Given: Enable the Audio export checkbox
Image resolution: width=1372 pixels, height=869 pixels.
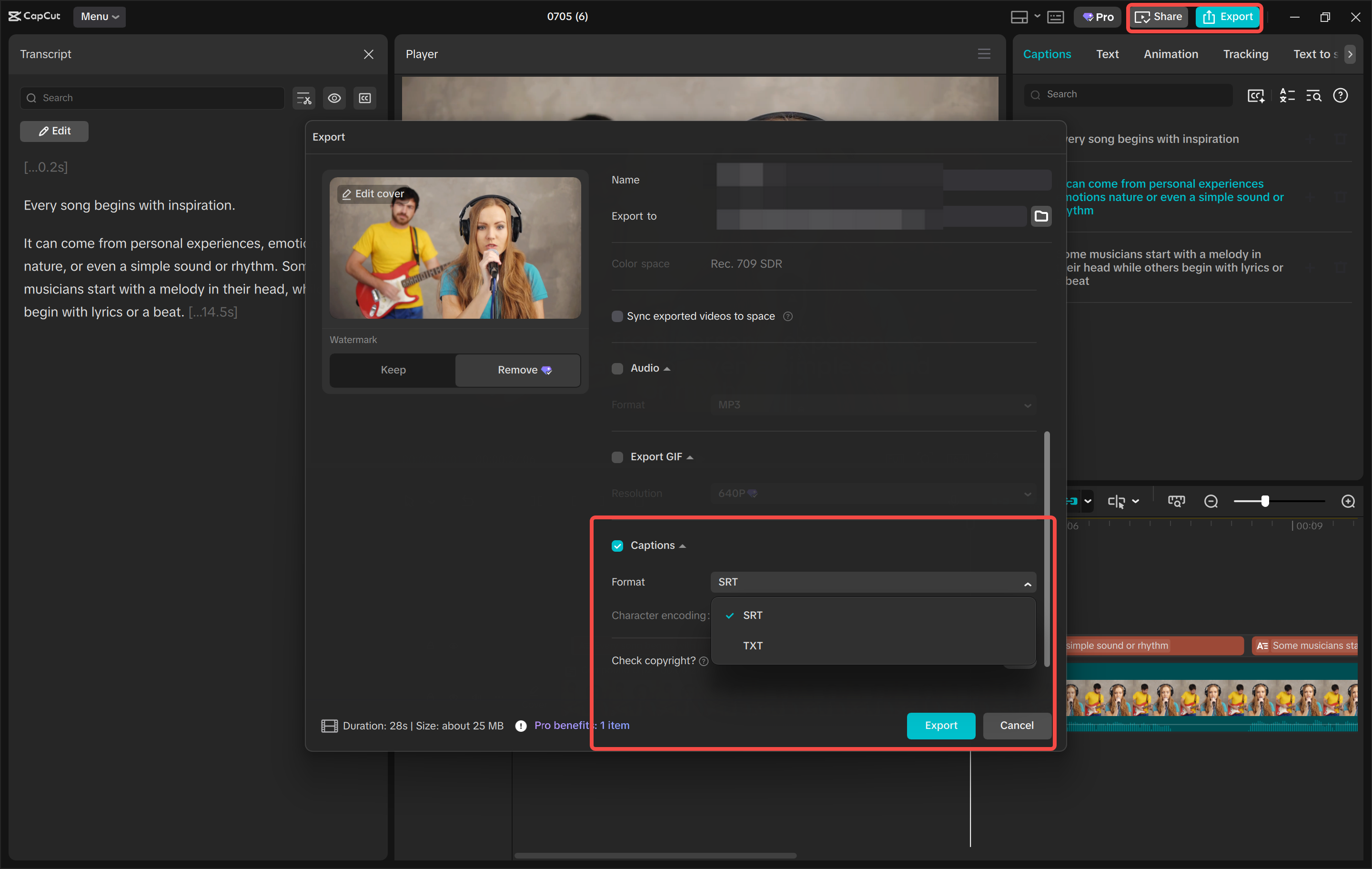Looking at the screenshot, I should [x=617, y=368].
